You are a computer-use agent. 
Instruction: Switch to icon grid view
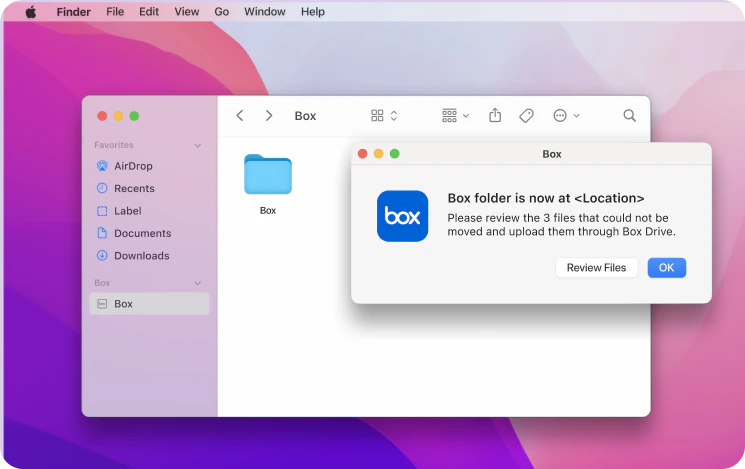coord(377,115)
